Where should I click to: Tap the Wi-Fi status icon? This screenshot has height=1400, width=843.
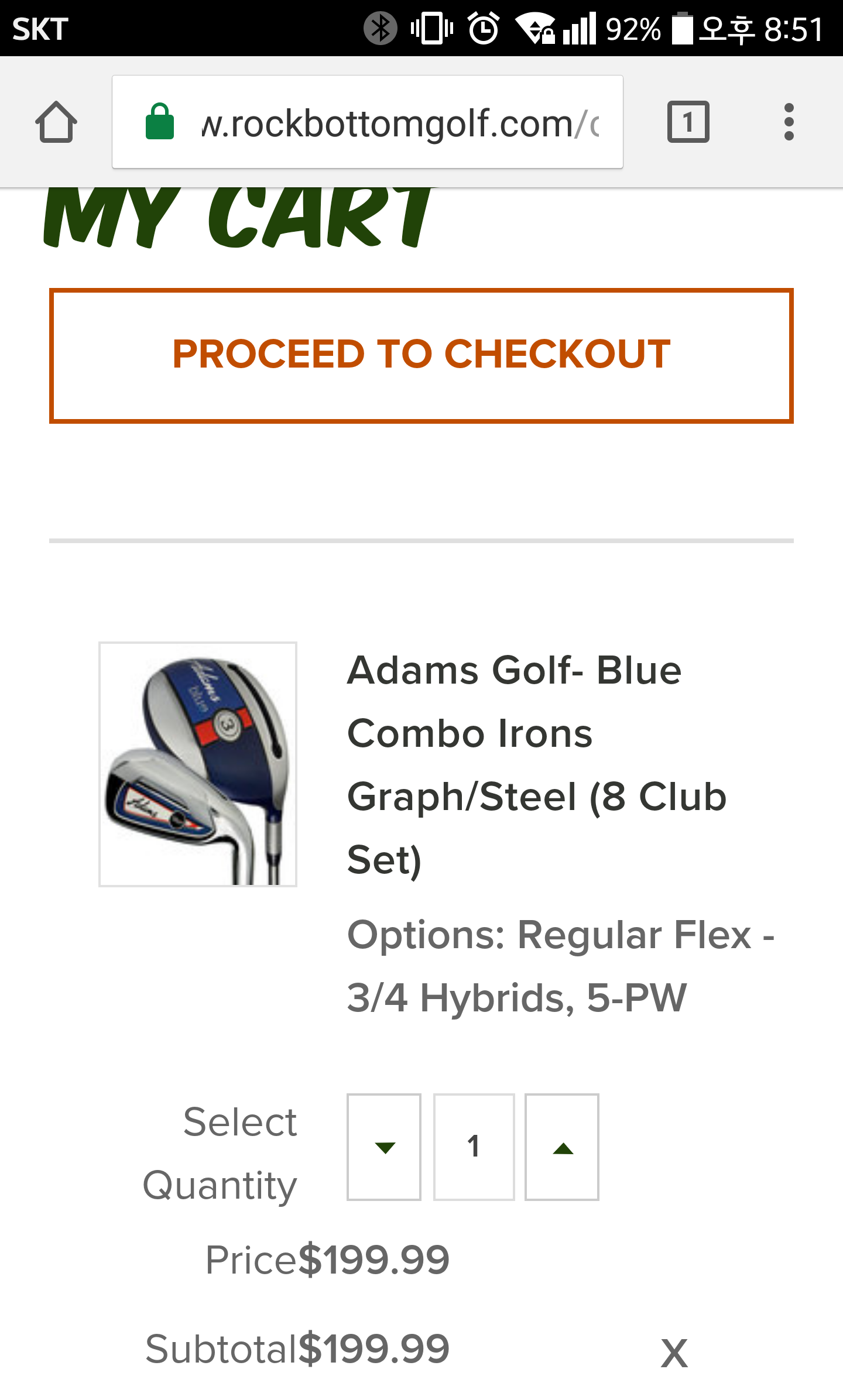click(x=535, y=28)
